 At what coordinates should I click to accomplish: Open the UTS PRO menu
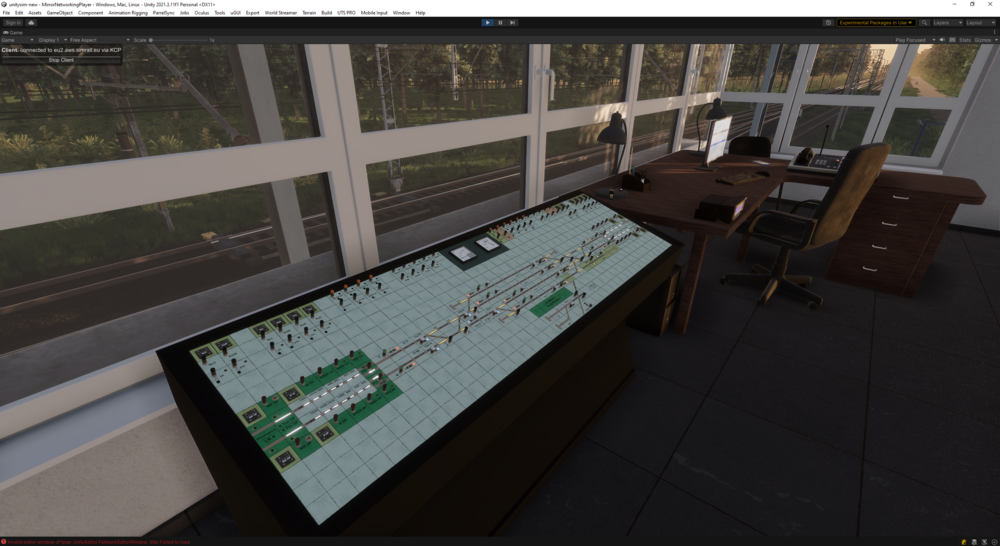(x=346, y=13)
